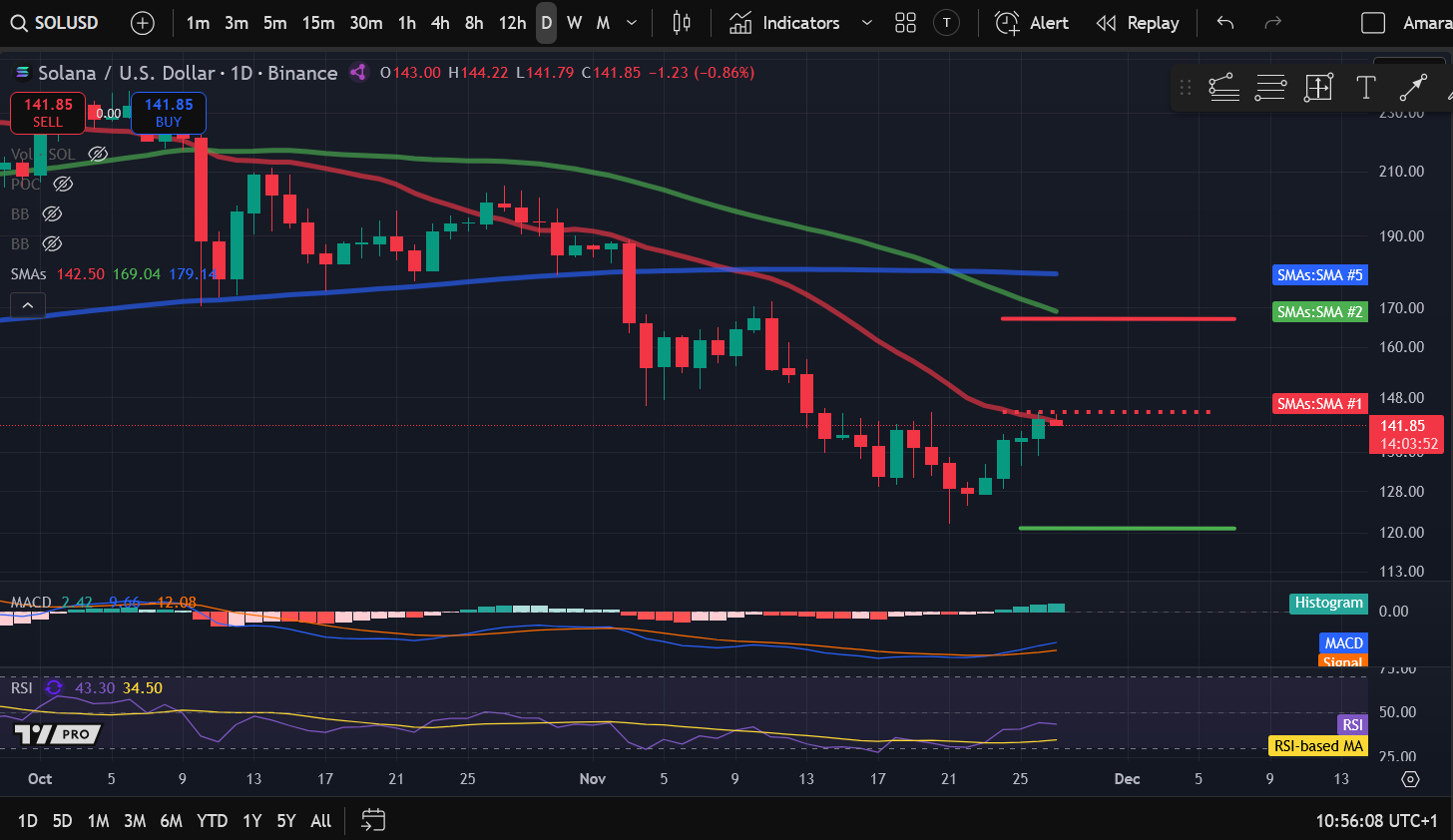Open the layout setup grid icon
1453x840 pixels.
pyautogui.click(x=905, y=23)
